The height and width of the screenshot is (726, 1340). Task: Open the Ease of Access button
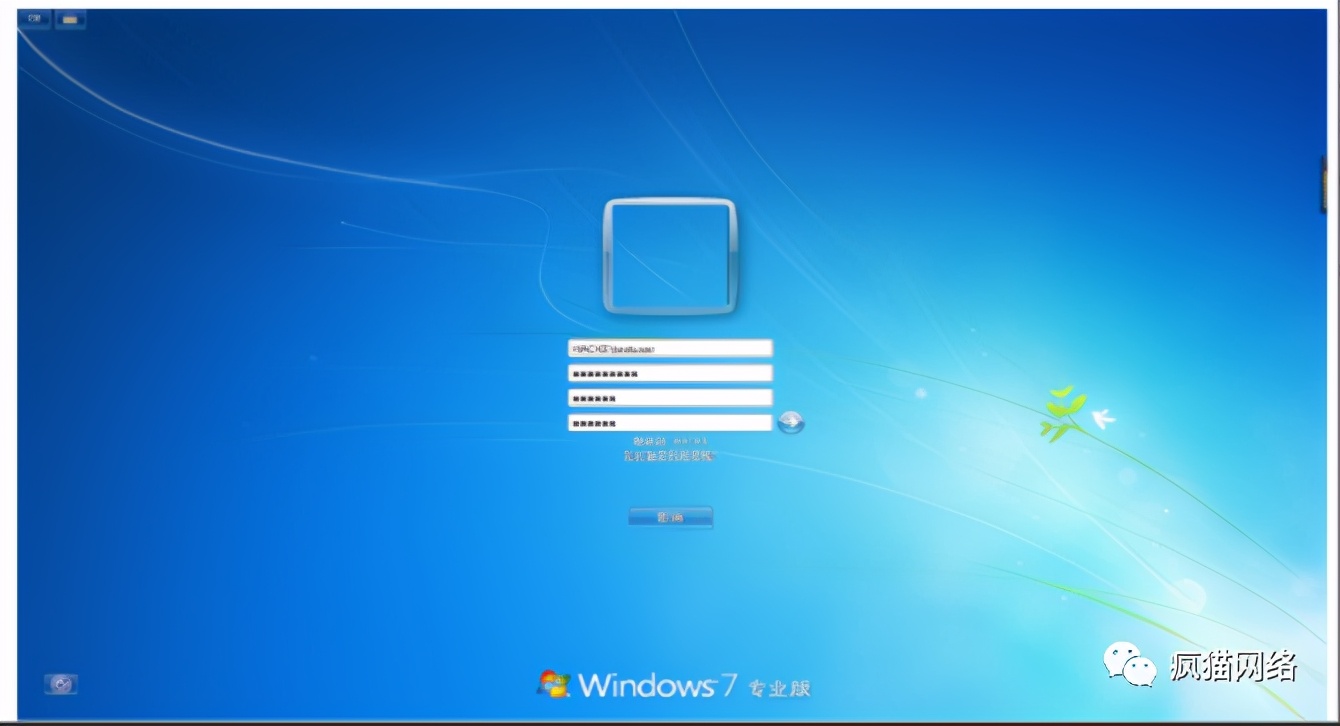coord(61,684)
